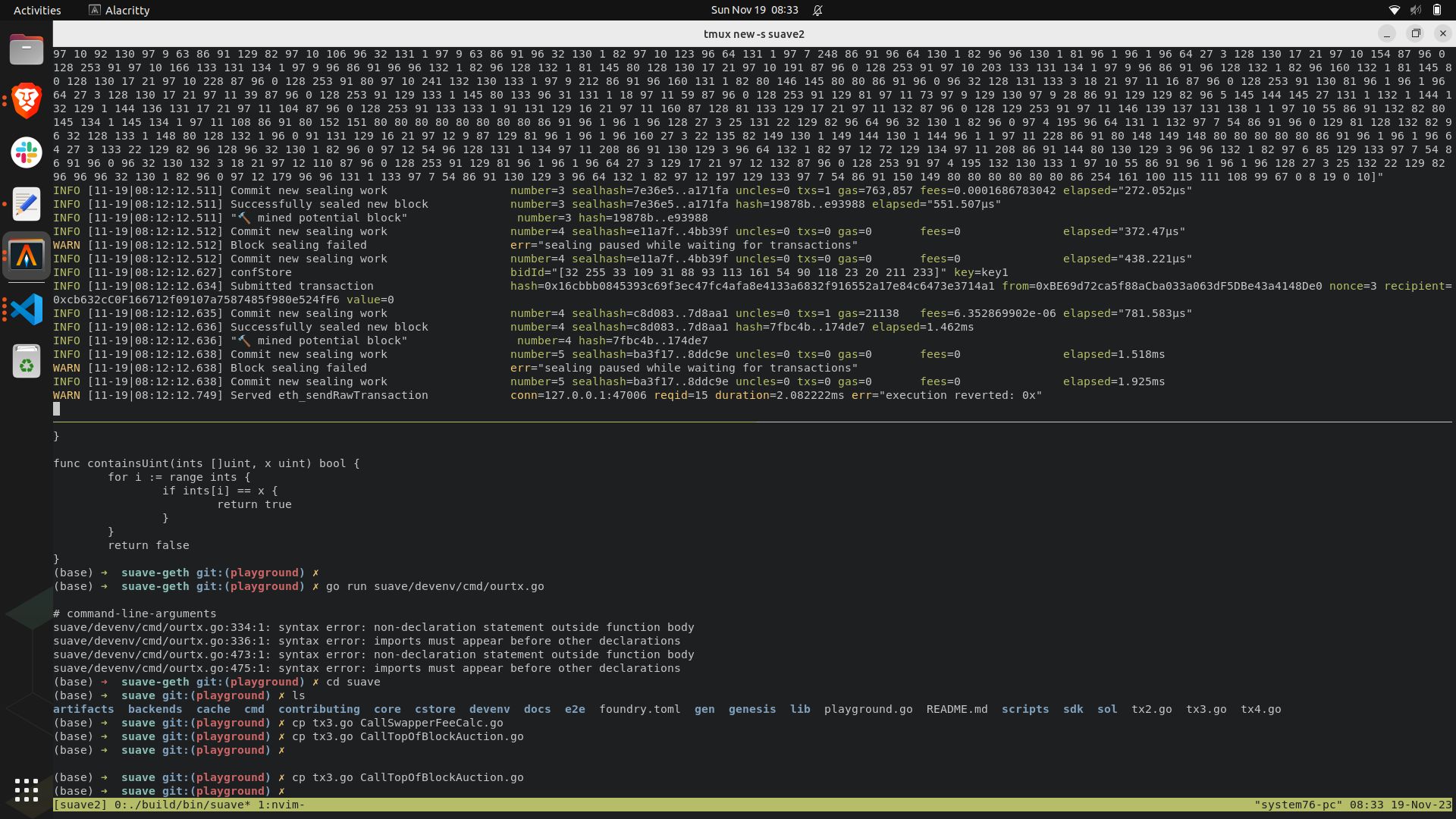
Task: Click the notifications muted bell icon
Action: tap(817, 10)
